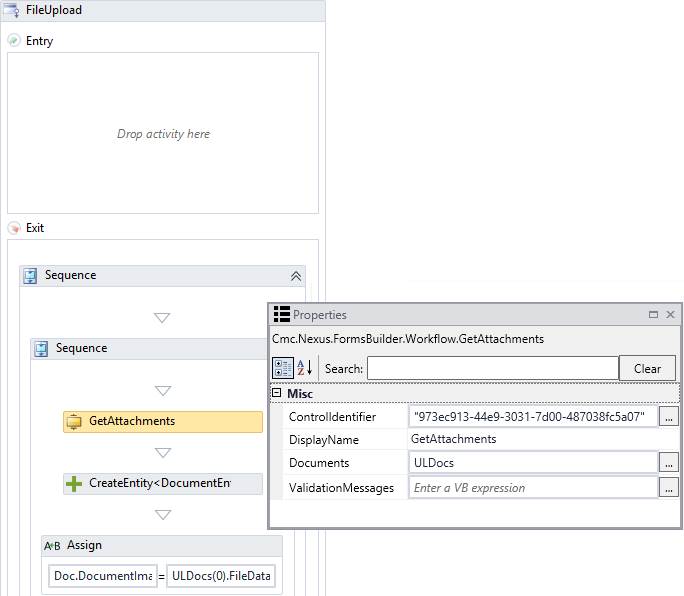Click the Entry drop activity area
684x596 pixels.
point(163,134)
